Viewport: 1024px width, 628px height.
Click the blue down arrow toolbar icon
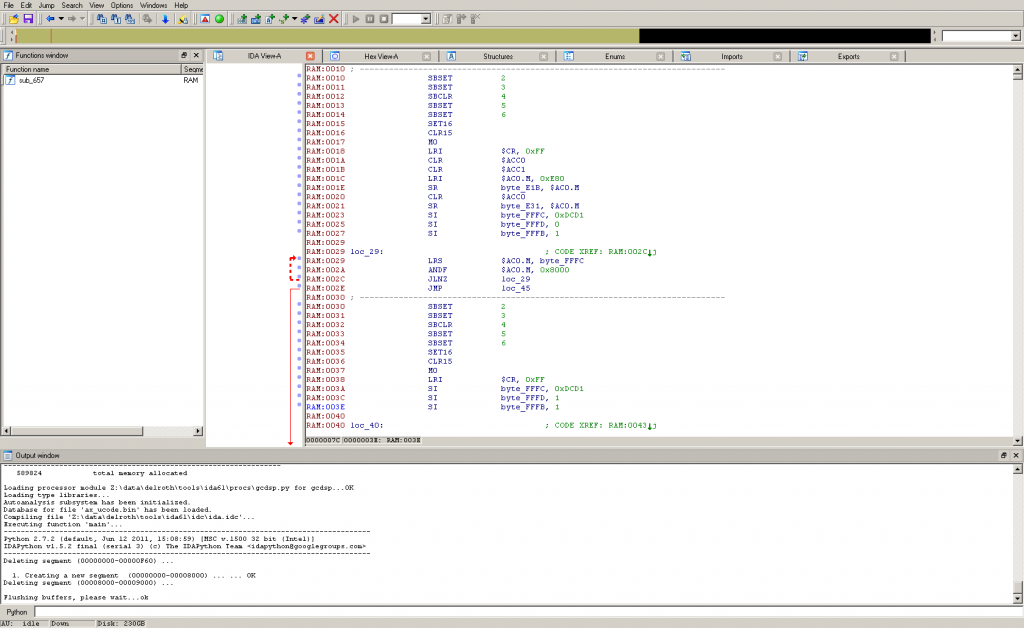click(x=165, y=19)
